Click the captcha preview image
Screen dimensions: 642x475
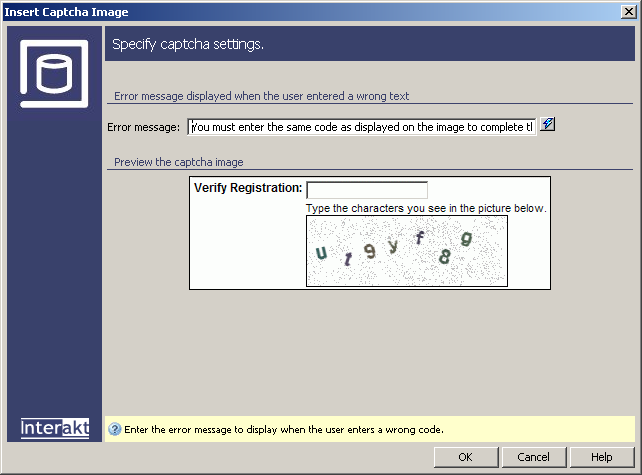click(x=406, y=251)
